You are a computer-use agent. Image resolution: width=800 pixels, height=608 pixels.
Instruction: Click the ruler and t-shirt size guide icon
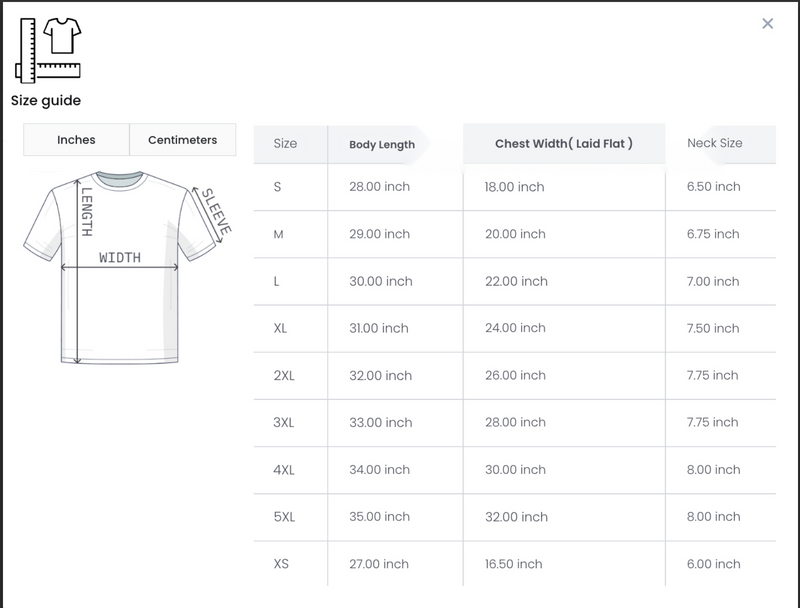tap(48, 49)
